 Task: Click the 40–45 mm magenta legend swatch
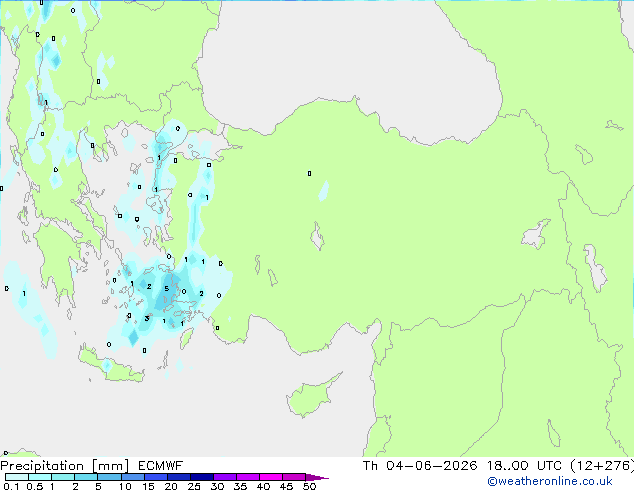click(x=271, y=477)
